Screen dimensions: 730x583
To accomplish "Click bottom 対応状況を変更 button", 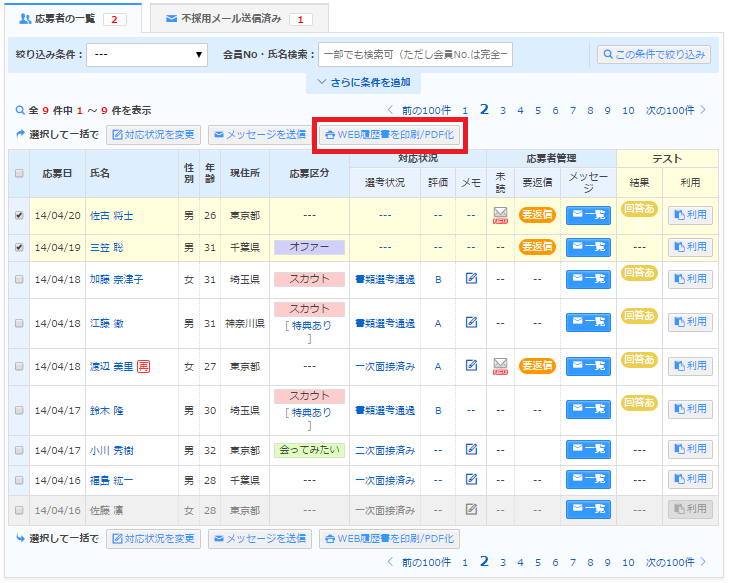I will [x=153, y=539].
